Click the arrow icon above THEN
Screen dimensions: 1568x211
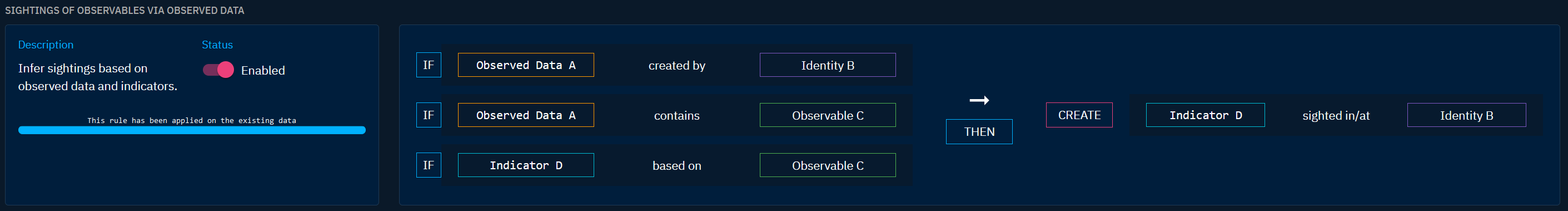979,101
